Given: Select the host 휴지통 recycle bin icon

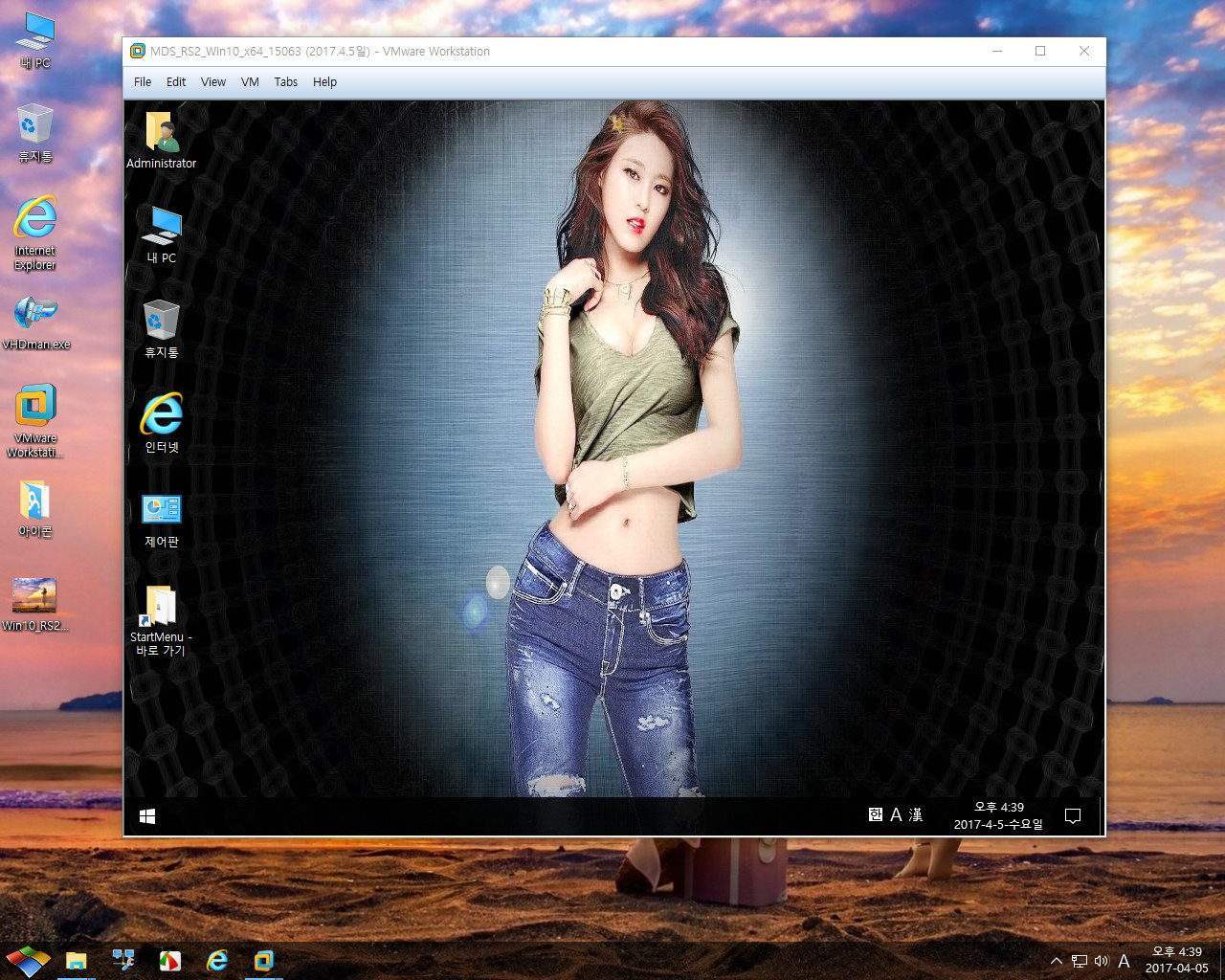Looking at the screenshot, I should [x=35, y=134].
